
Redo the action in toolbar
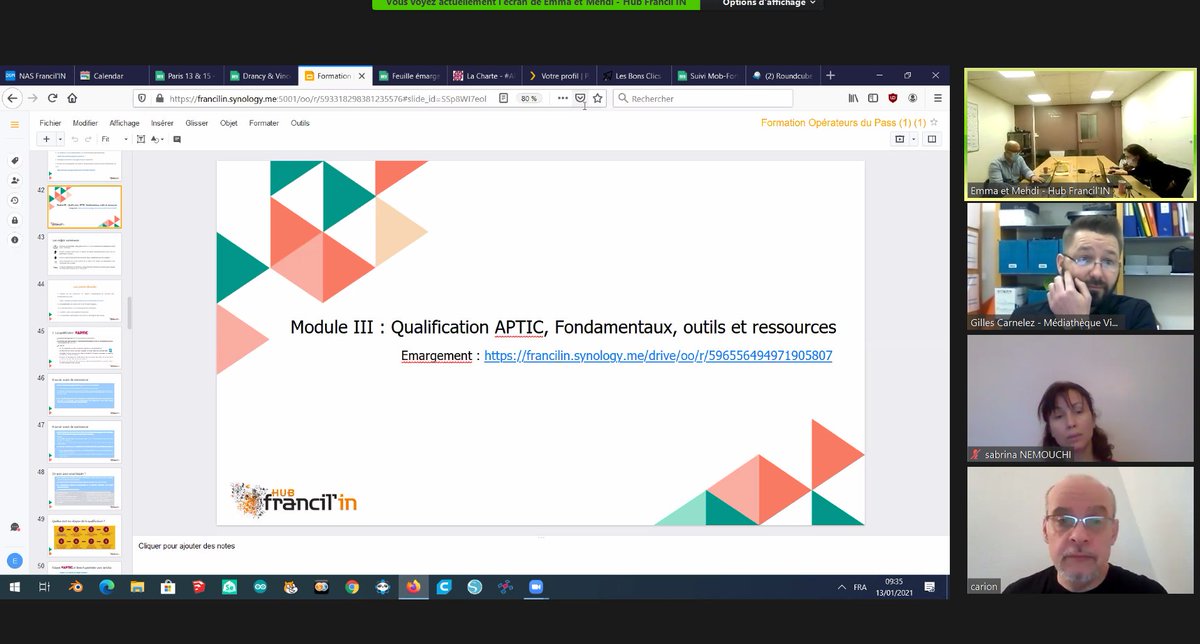(x=88, y=139)
